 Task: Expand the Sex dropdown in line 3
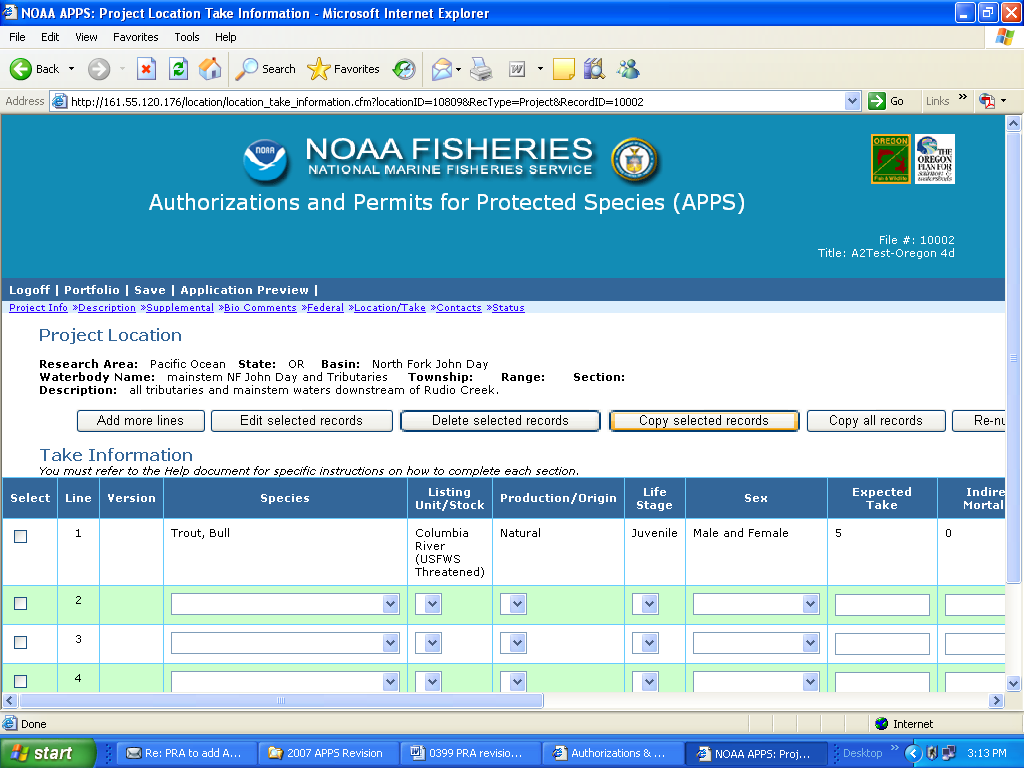pyautogui.click(x=756, y=643)
